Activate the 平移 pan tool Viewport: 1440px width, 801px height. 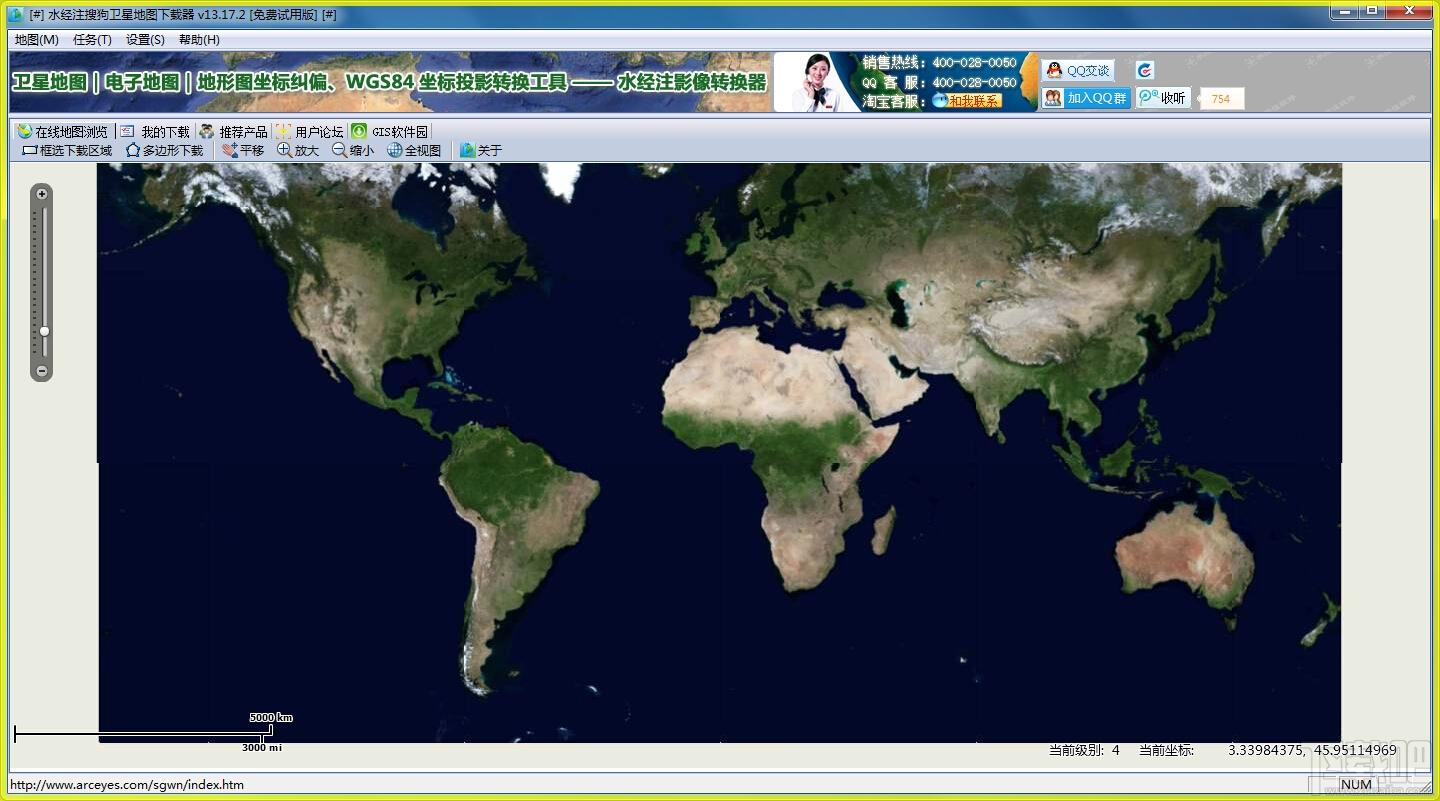pyautogui.click(x=243, y=150)
